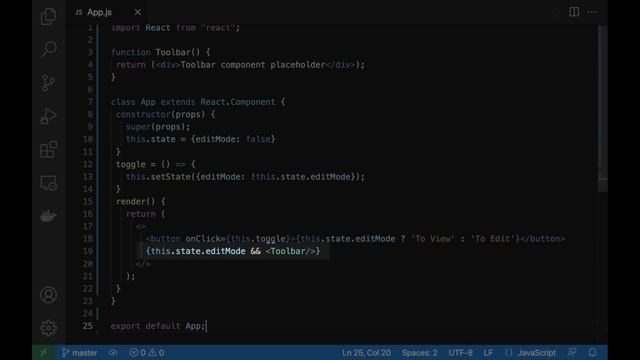The image size is (640, 360).
Task: Open the Run and Debug view
Action: (49, 116)
